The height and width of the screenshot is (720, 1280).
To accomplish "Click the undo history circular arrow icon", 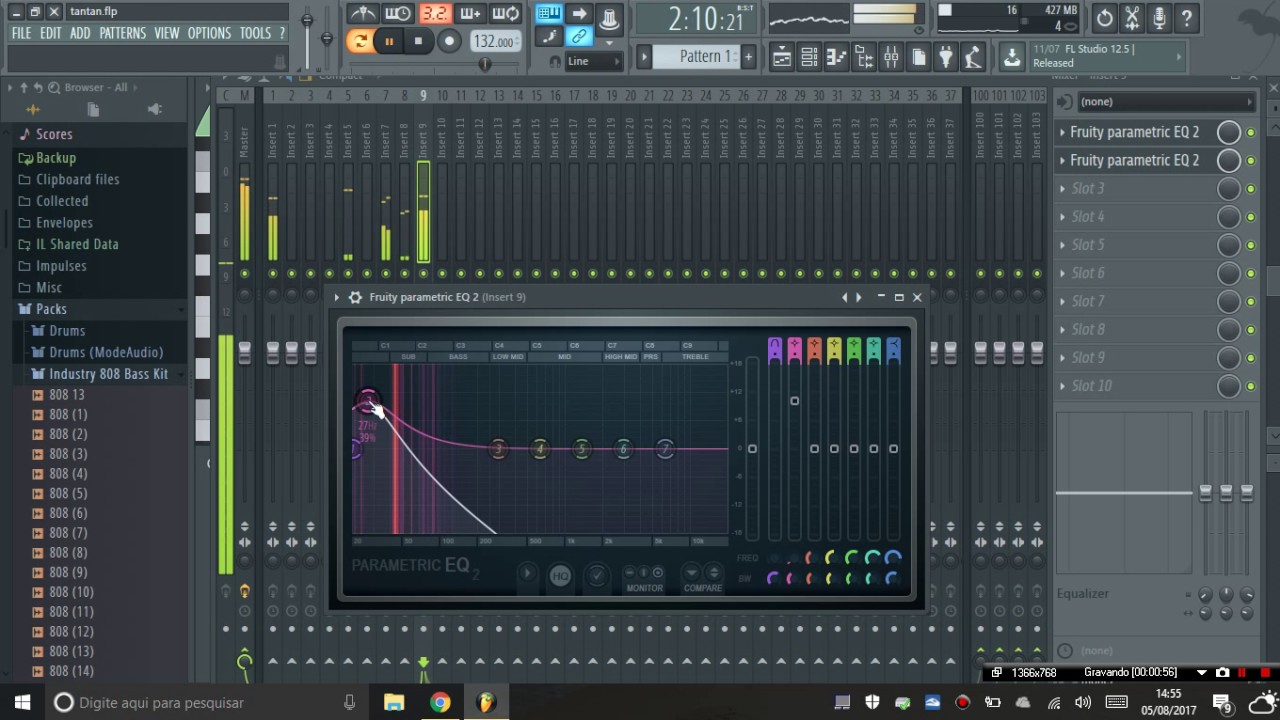I will click(x=1104, y=17).
